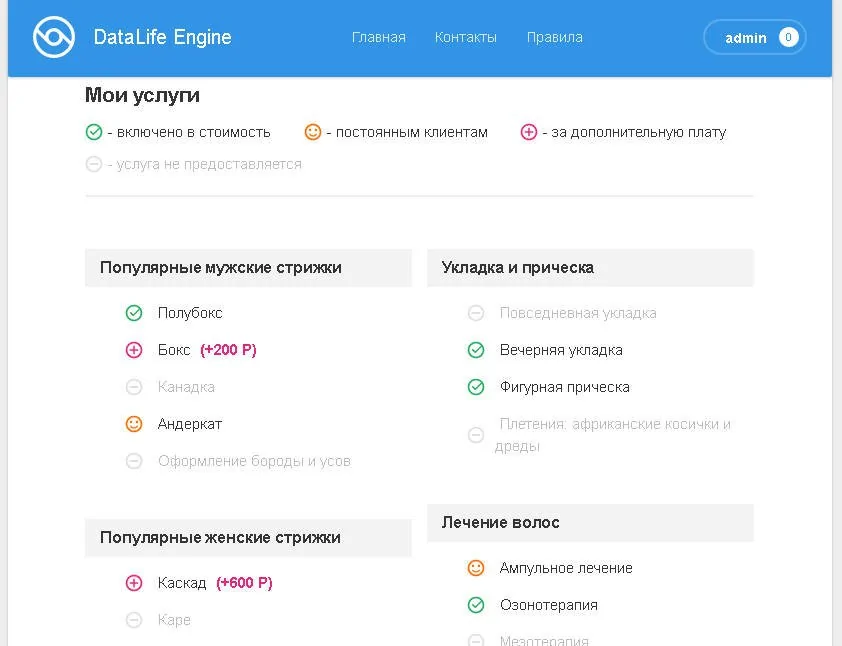Click the 'Вечерняя укладка' service text

tap(561, 350)
